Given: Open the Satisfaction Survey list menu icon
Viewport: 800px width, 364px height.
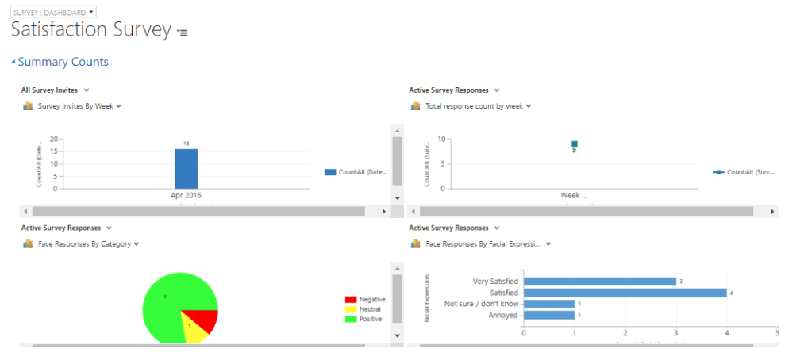Looking at the screenshot, I should [183, 32].
